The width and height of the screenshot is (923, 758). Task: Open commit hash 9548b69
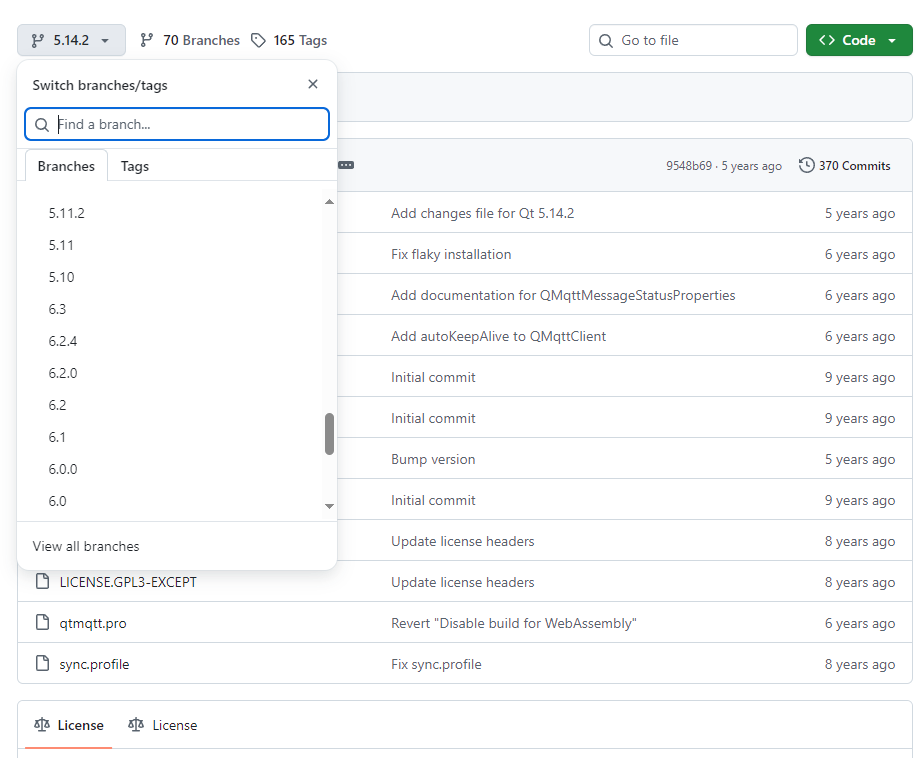(x=689, y=166)
